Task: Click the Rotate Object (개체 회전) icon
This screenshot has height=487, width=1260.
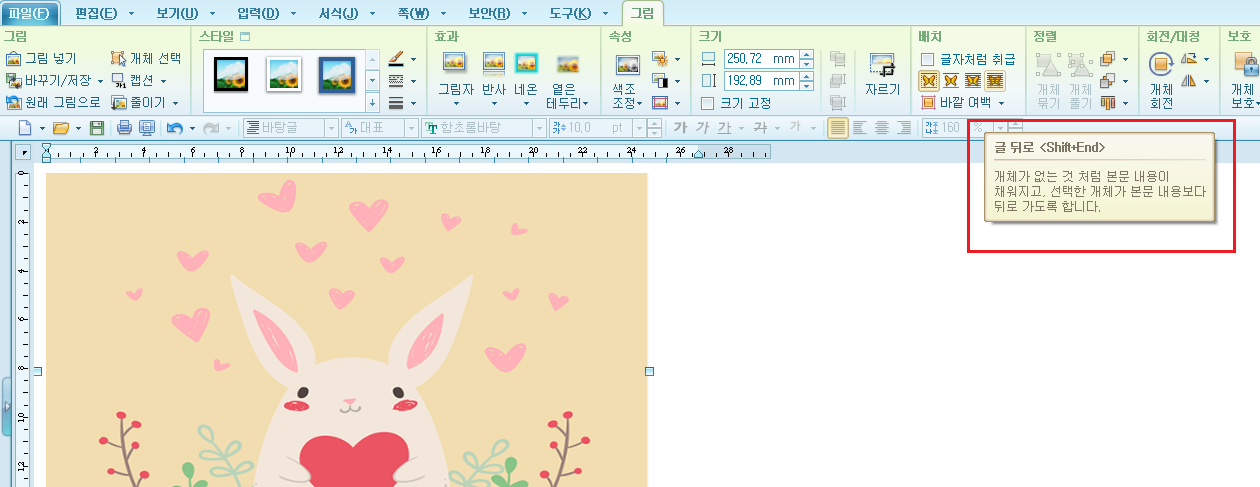Action: point(1161,65)
